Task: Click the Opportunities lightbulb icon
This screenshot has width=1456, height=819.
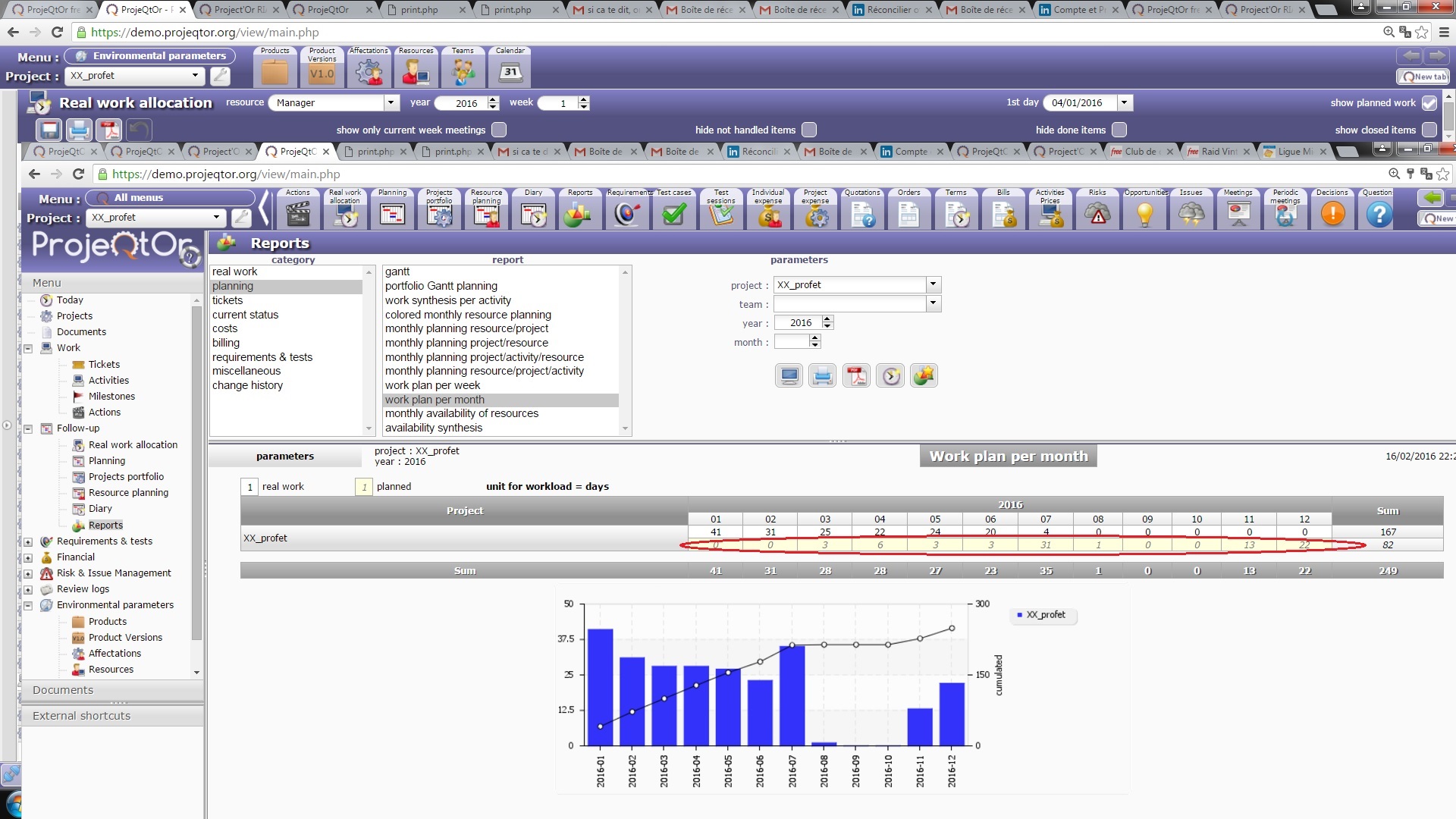Action: tap(1145, 215)
